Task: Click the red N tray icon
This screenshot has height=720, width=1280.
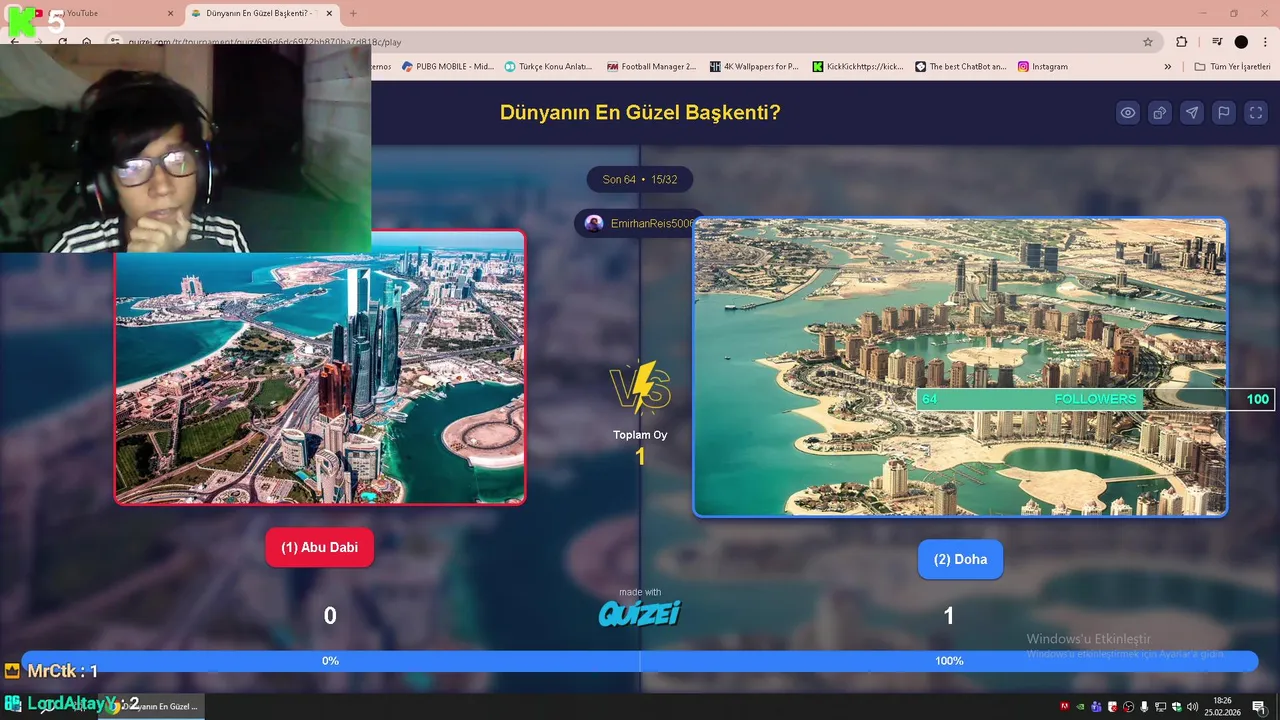Action: coord(1065,706)
